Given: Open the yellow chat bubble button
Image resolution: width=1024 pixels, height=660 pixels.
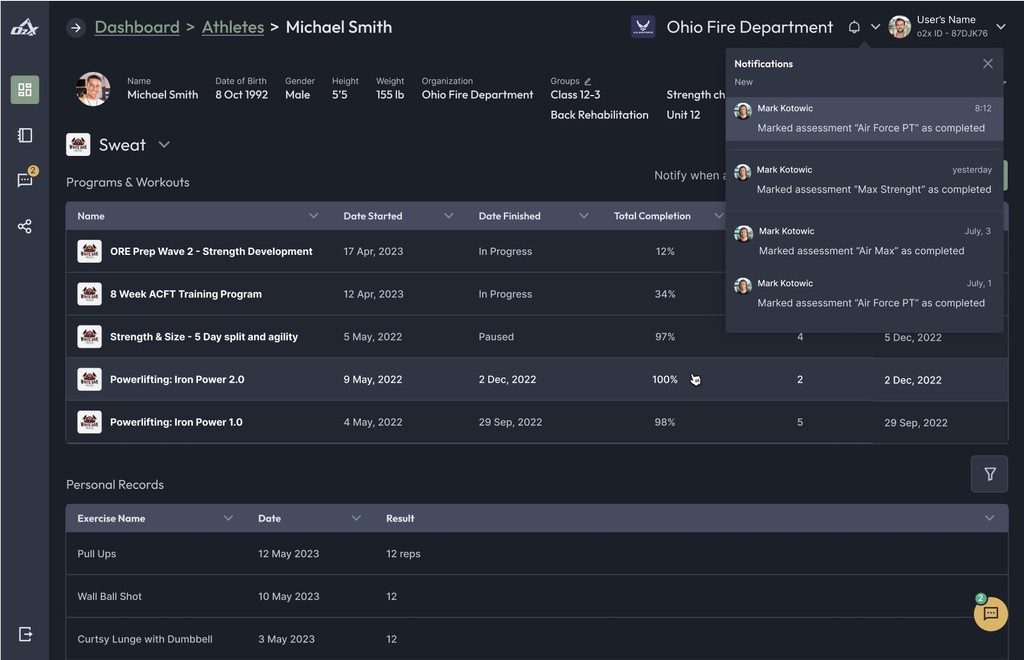Looking at the screenshot, I should [x=991, y=614].
